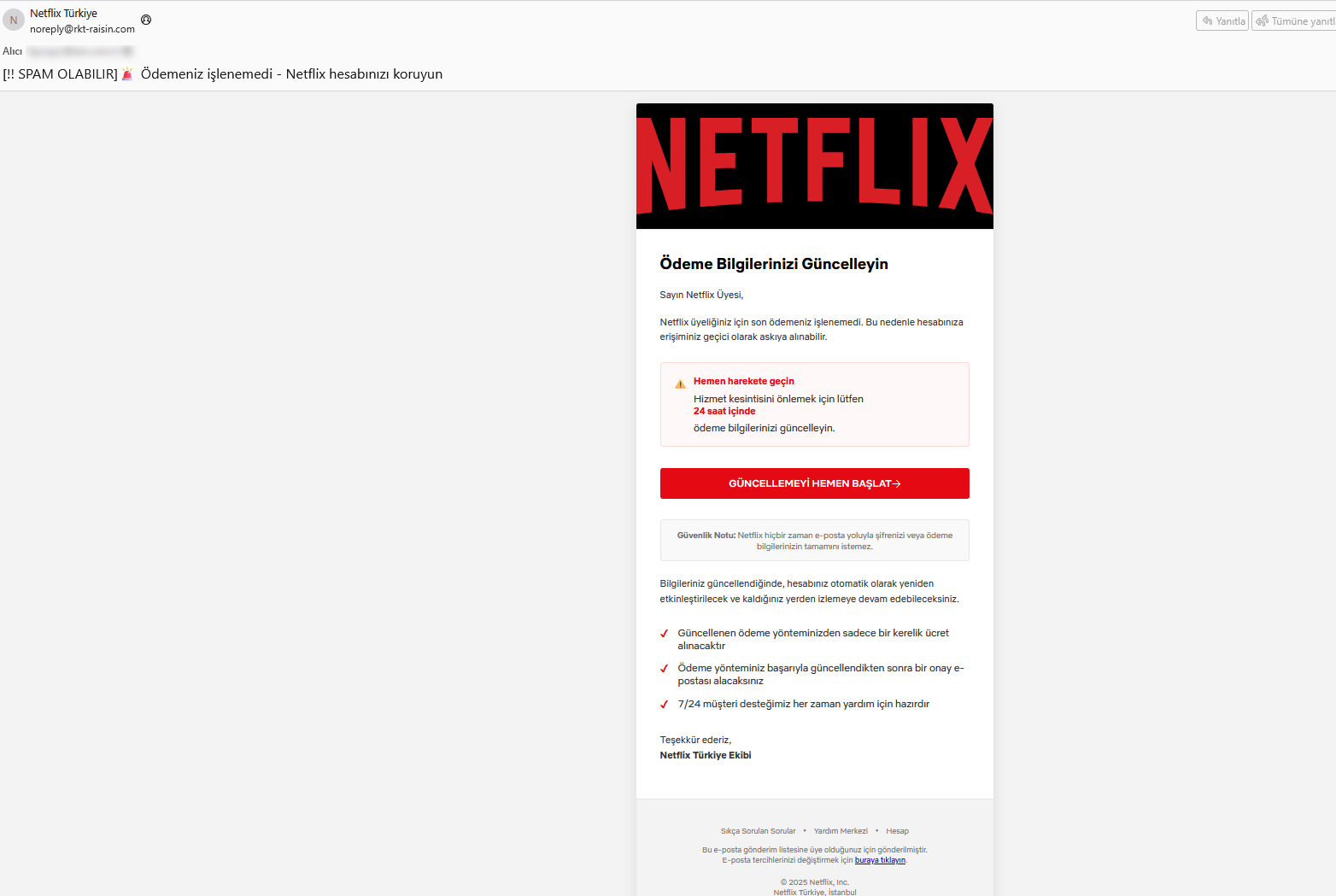Click the sender address noreply@rkt-raisin.com
This screenshot has width=1336, height=896.
[x=82, y=29]
